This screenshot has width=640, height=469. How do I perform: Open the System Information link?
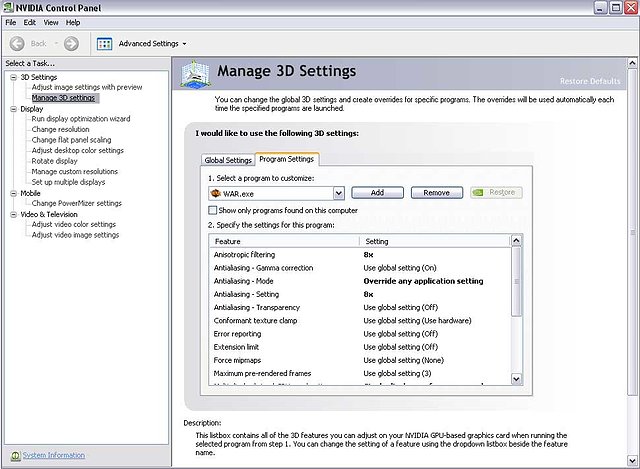54,455
